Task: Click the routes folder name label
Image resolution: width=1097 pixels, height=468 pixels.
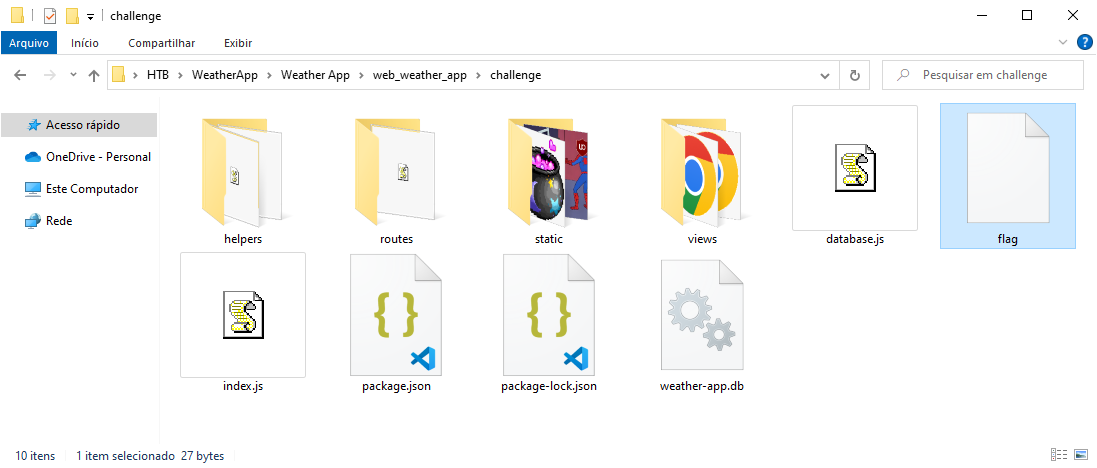Action: (396, 239)
